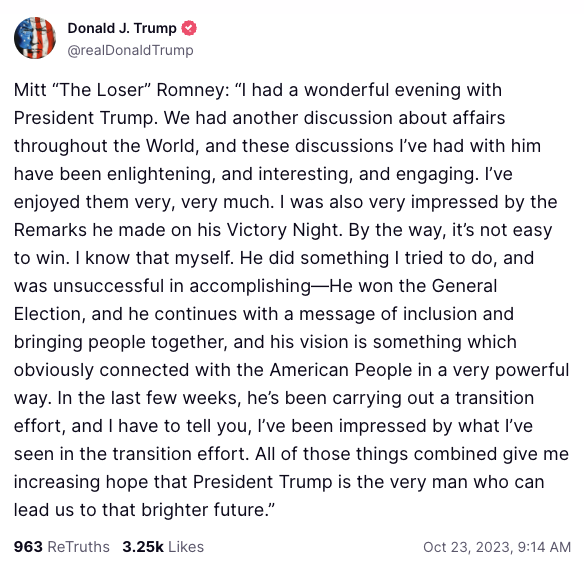Screen dimensions: 584x562
Task: Show the 3.25k Likes count
Action: click(143, 547)
